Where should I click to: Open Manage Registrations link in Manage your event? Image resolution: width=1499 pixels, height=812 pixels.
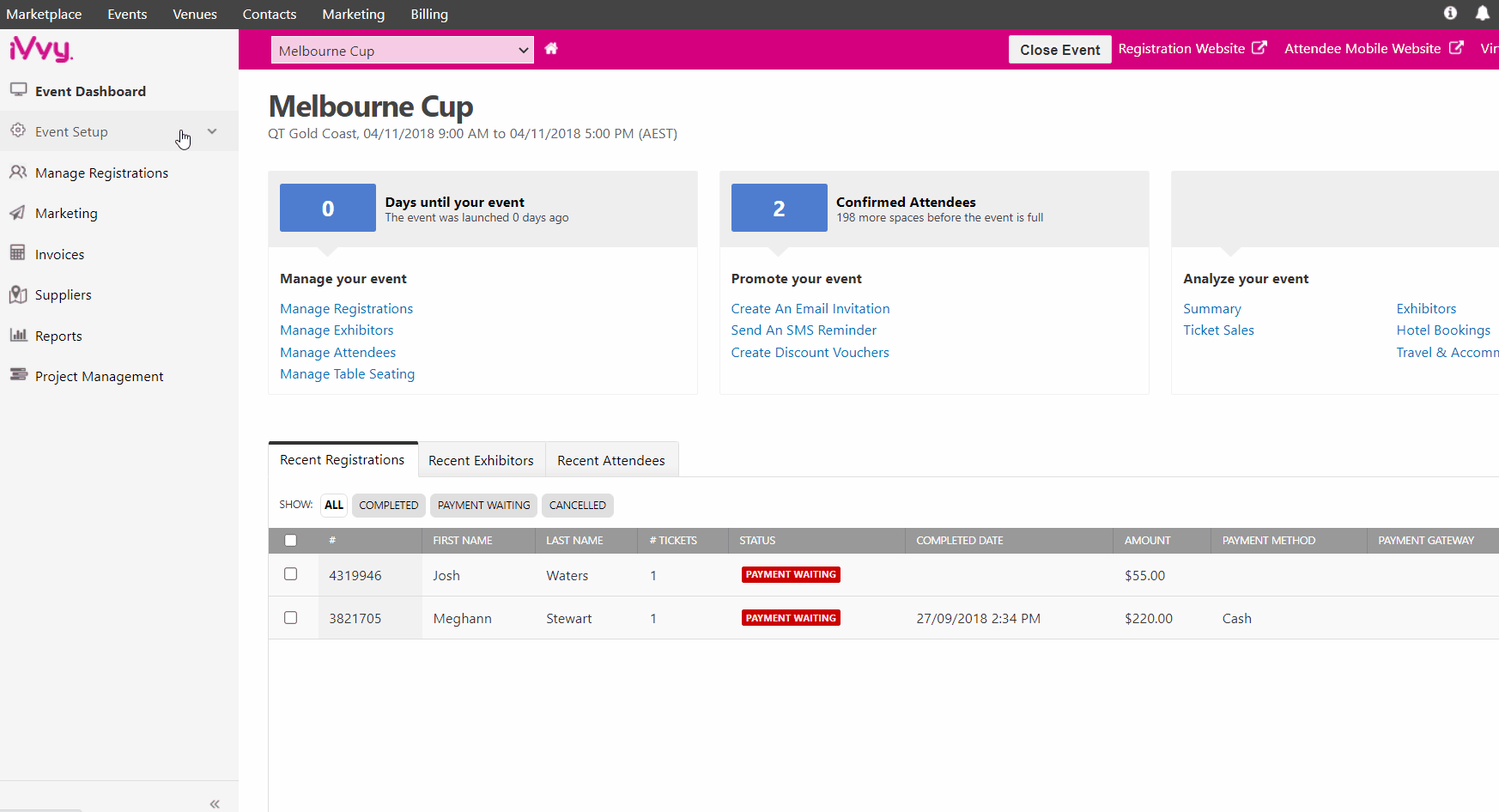(x=346, y=308)
